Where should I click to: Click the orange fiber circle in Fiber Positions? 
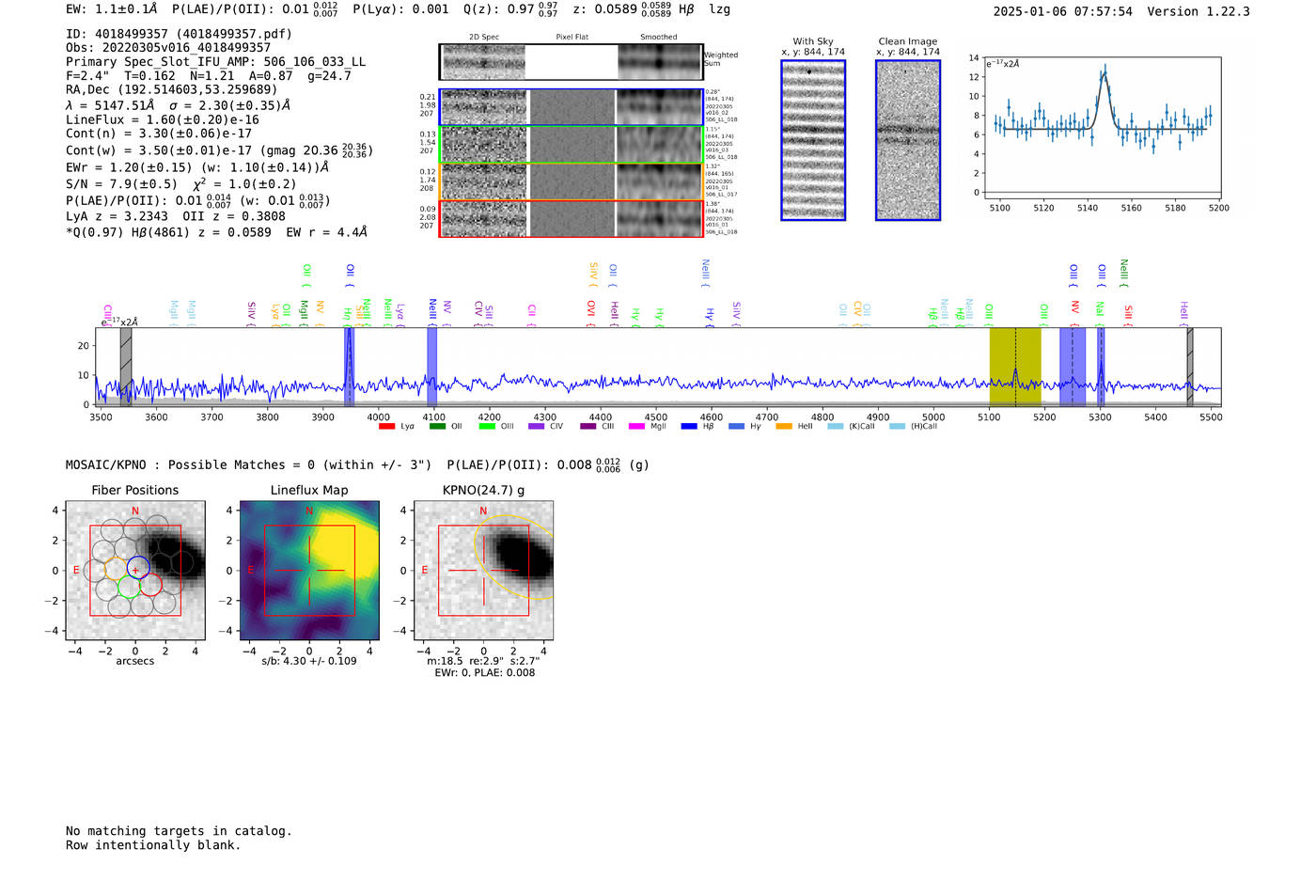[116, 567]
